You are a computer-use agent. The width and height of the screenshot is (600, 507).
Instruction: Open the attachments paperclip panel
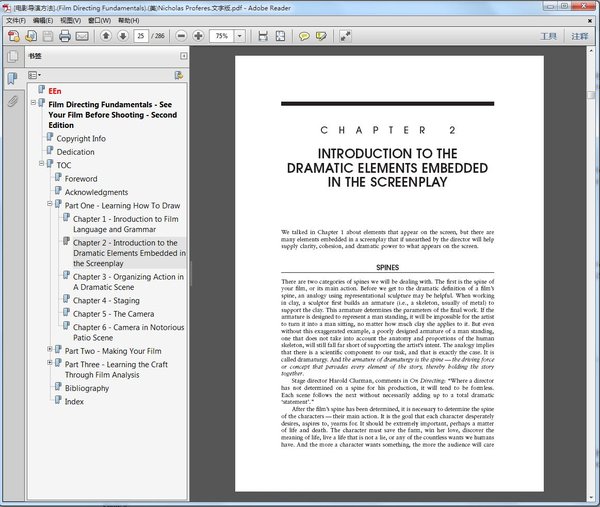(13, 101)
